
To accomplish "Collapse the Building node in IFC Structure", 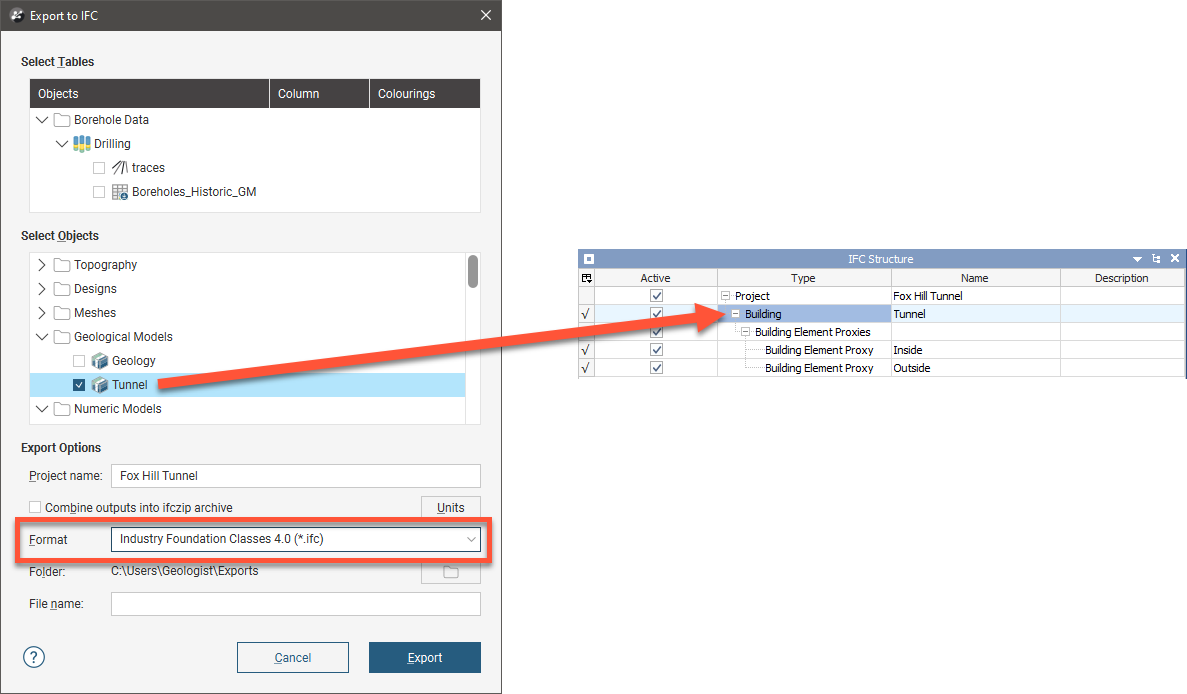I will tap(735, 314).
